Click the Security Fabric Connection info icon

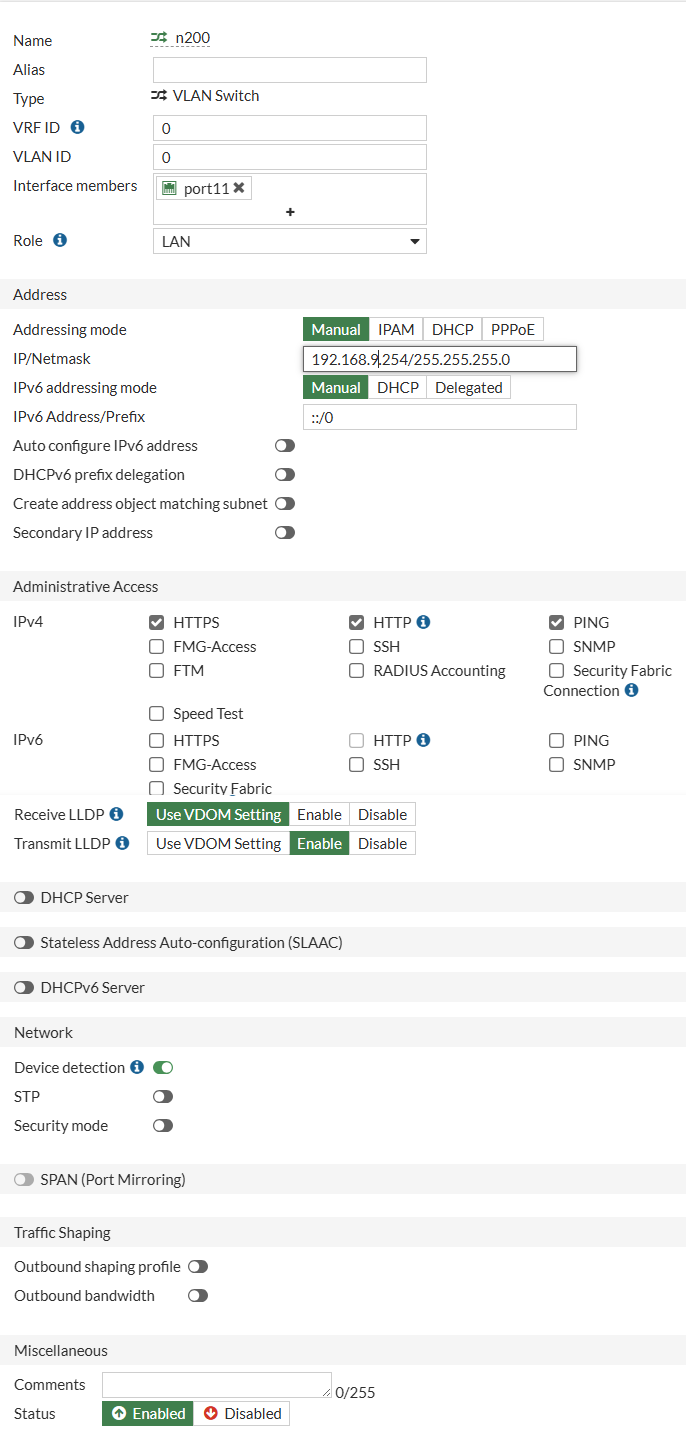click(x=631, y=690)
